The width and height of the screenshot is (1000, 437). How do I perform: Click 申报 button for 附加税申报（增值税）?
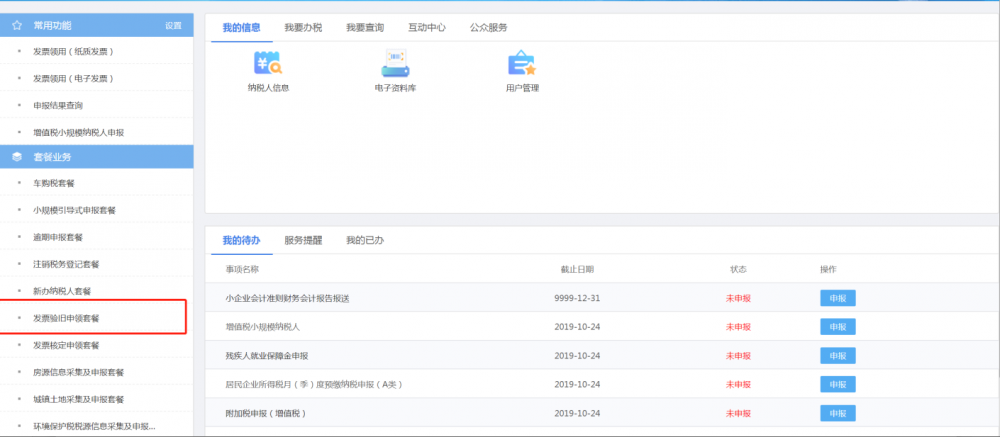[x=837, y=413]
